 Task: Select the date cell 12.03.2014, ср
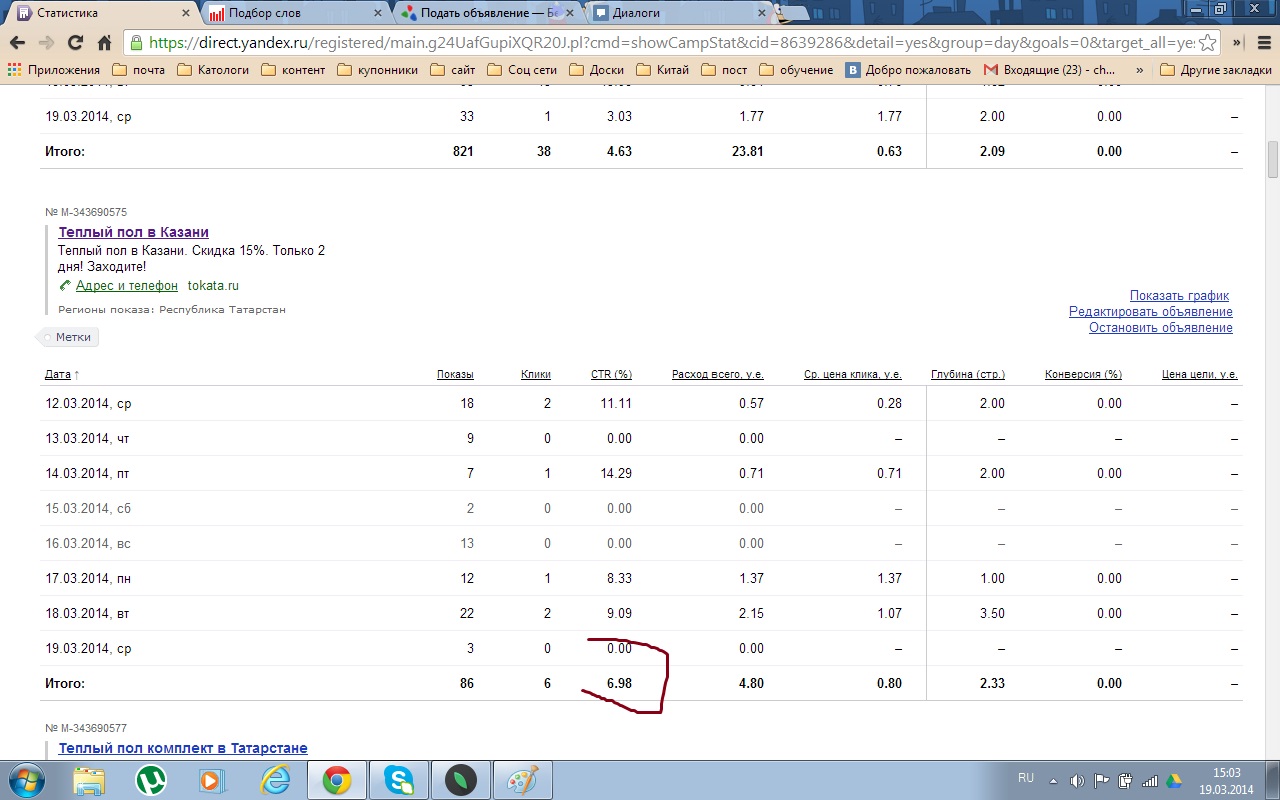pos(88,404)
